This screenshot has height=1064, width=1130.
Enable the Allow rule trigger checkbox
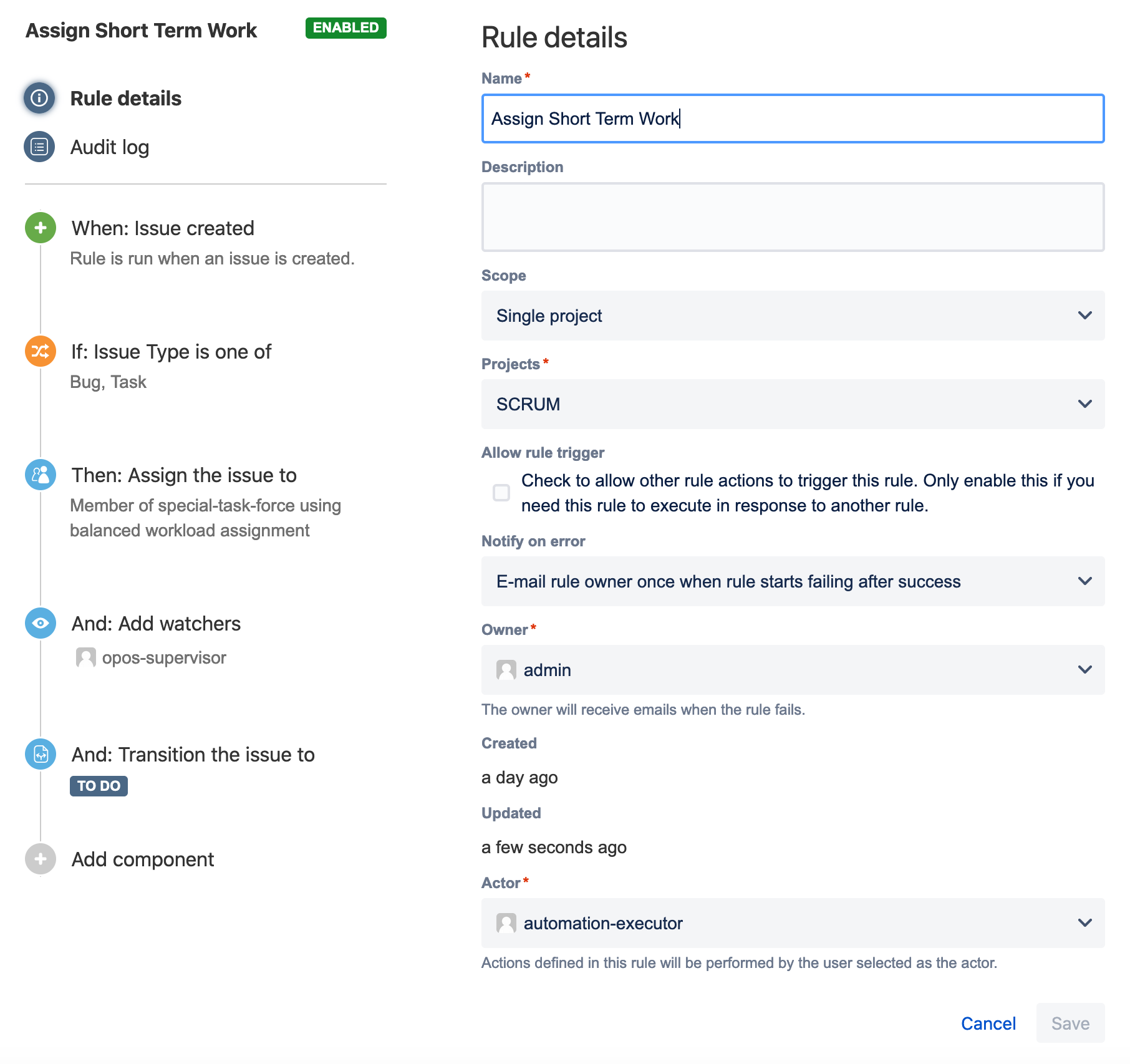501,493
